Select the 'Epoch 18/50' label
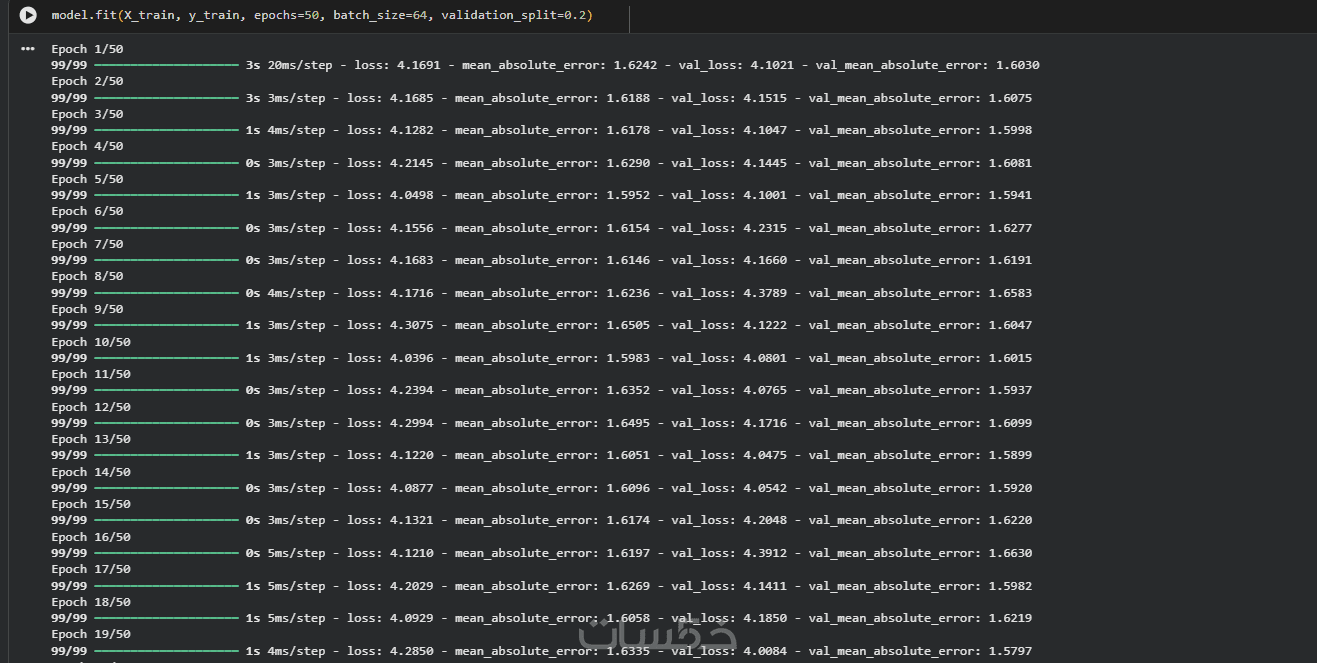 (91, 602)
